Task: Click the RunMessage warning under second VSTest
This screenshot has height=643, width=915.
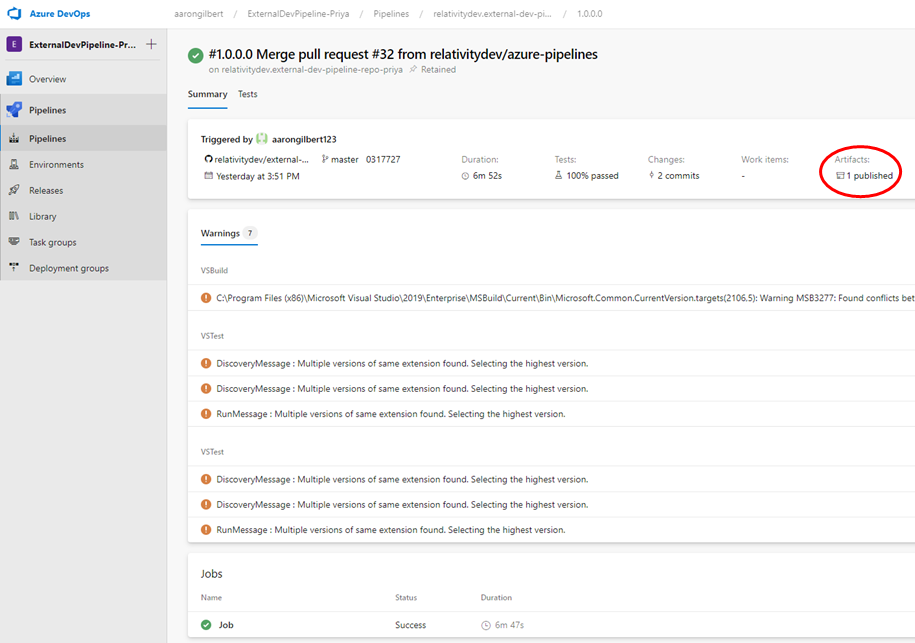Action: [x=390, y=530]
